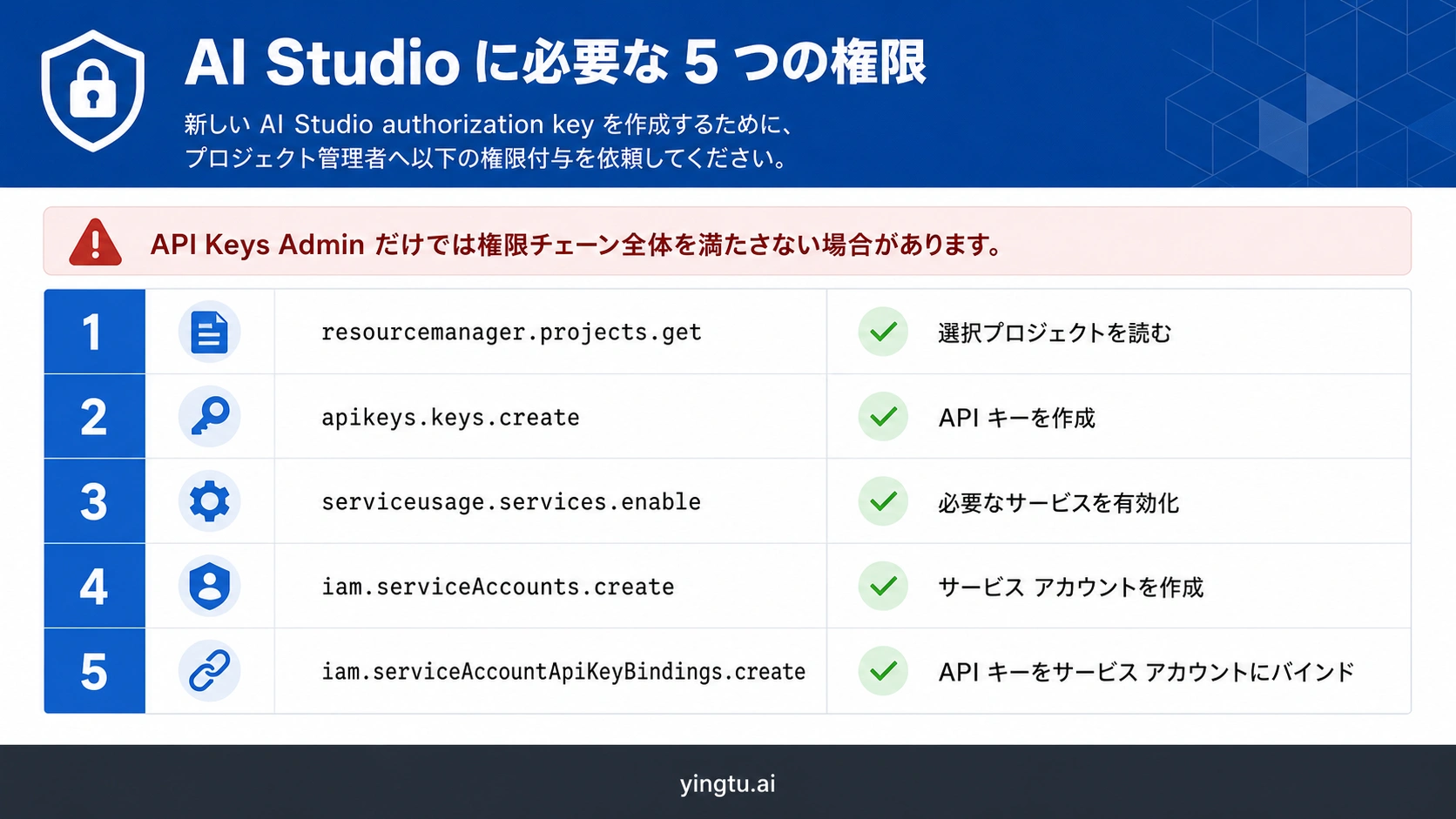
Task: Click green checkmark beside API キーを作成
Action: (883, 416)
